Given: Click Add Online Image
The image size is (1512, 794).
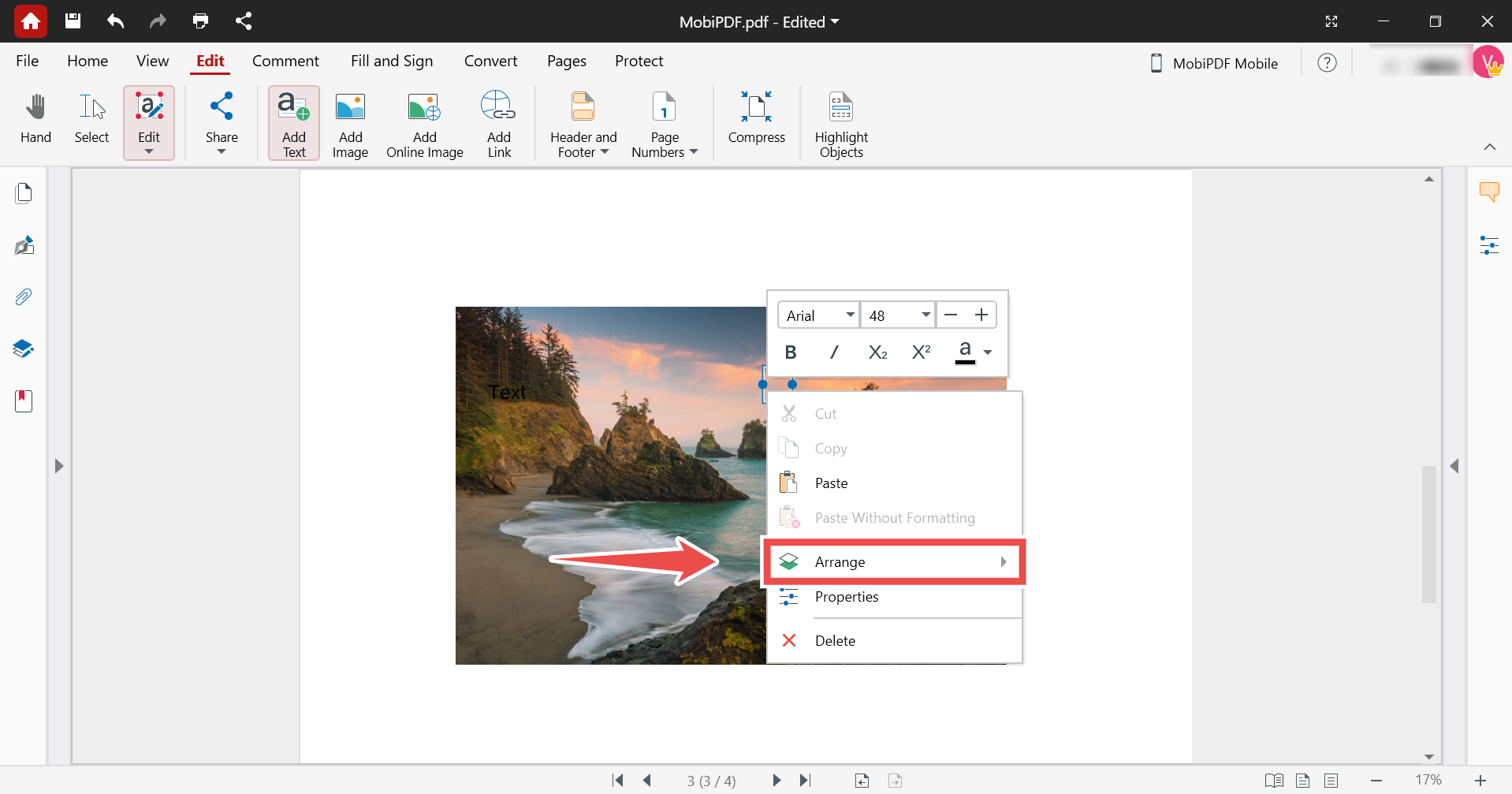Looking at the screenshot, I should pyautogui.click(x=424, y=122).
